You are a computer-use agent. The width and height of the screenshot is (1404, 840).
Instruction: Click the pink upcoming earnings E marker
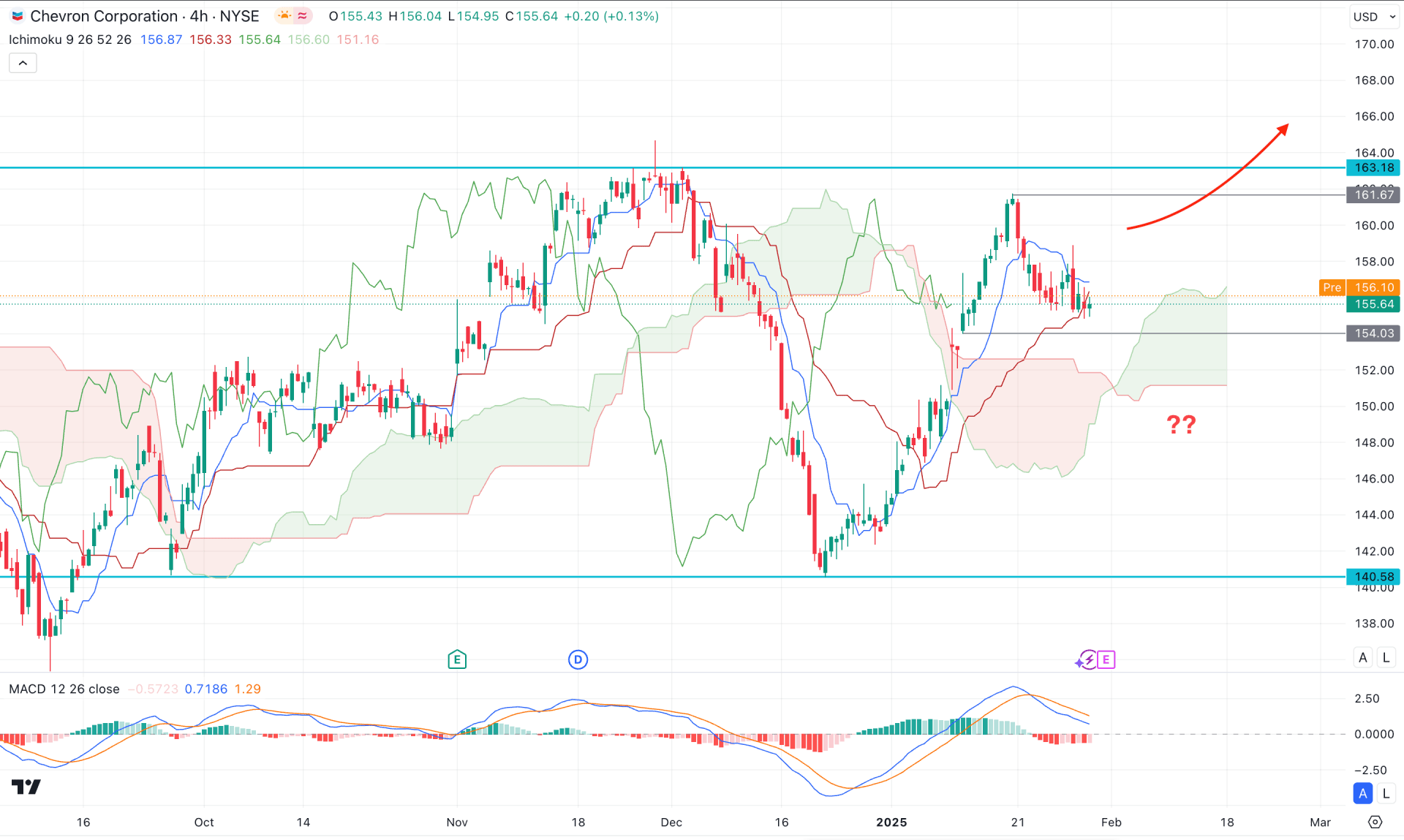point(1106,659)
